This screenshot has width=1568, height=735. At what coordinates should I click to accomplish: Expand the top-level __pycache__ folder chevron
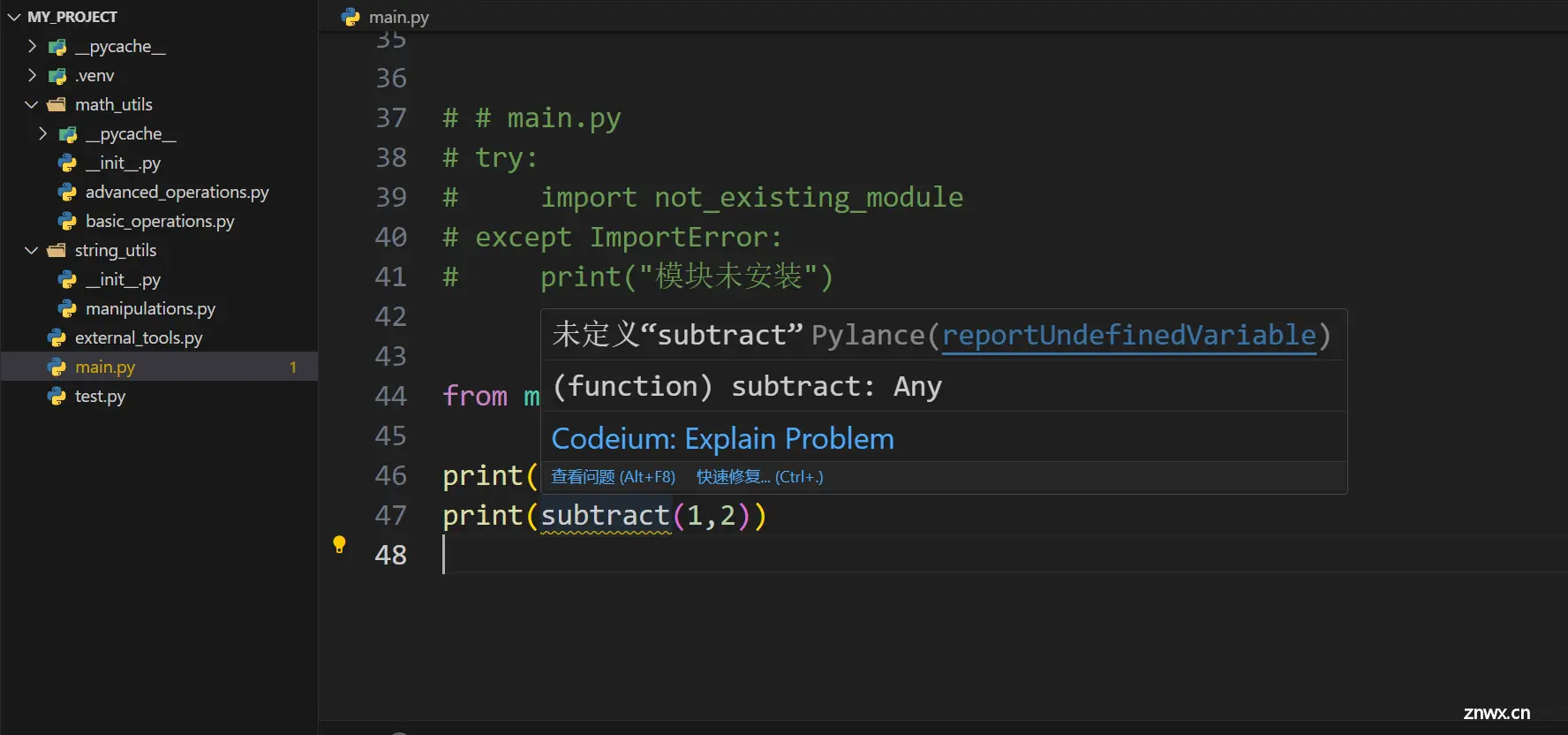32,46
